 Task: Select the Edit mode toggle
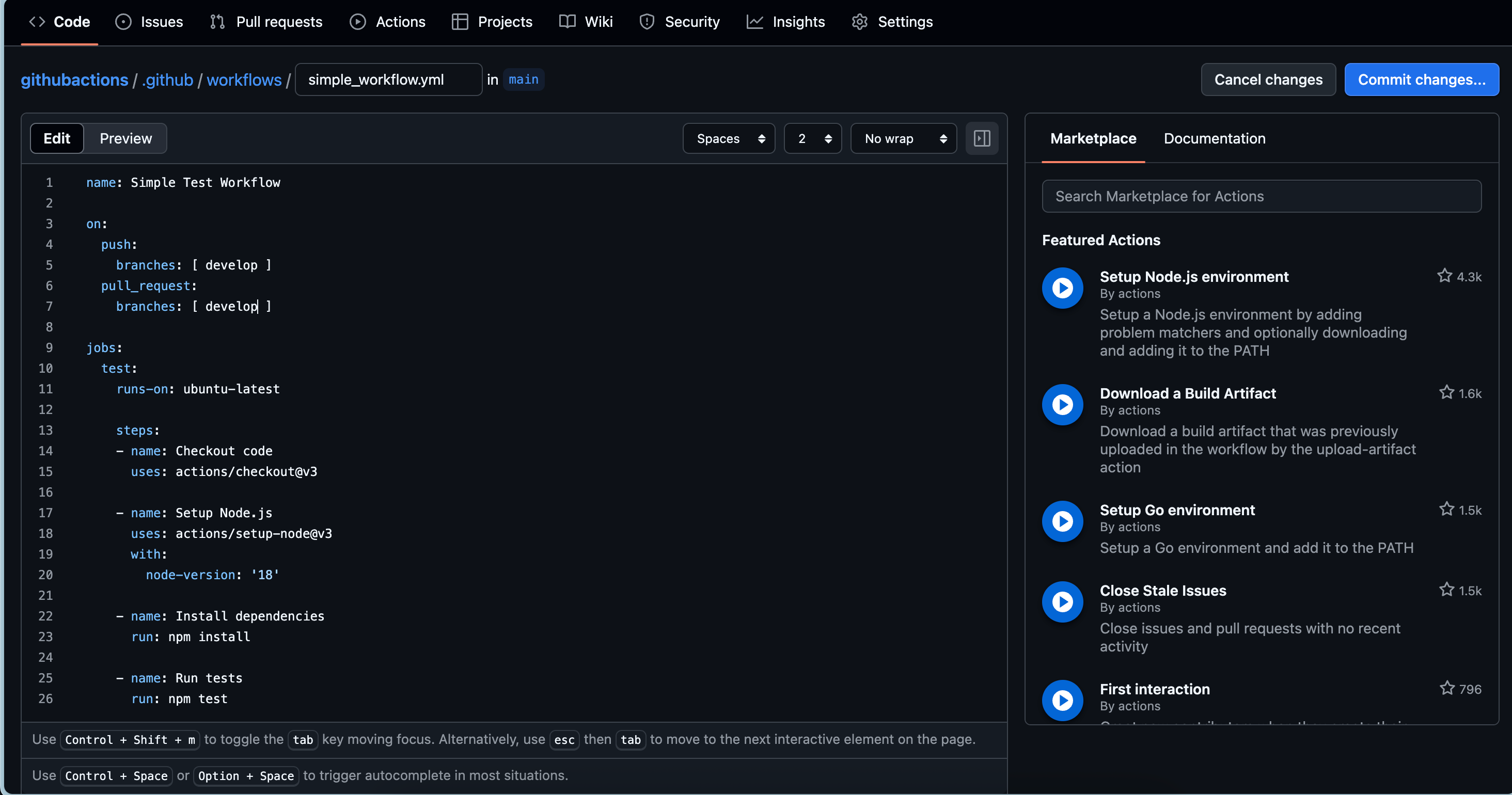pos(57,138)
